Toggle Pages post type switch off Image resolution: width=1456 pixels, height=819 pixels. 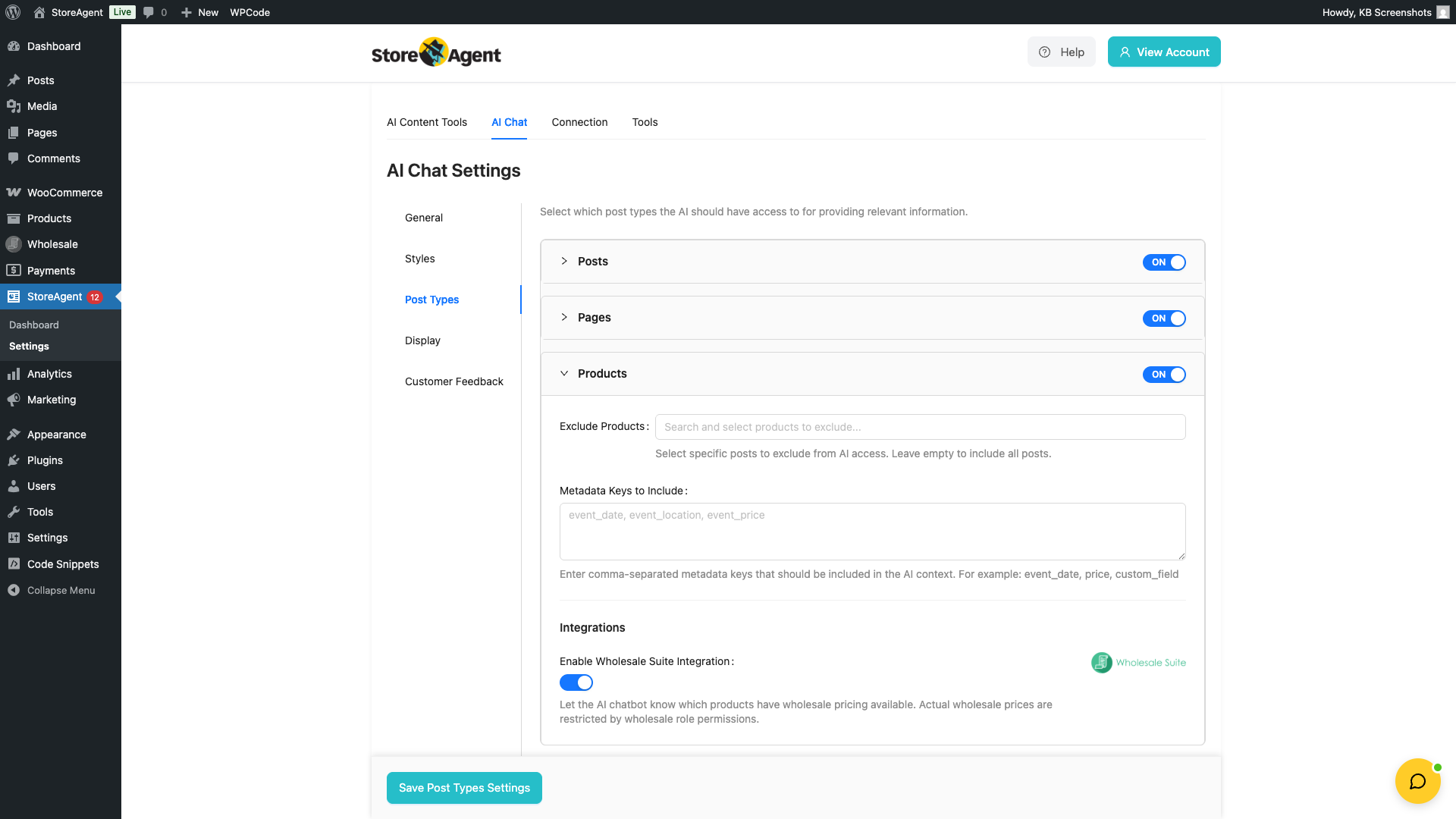1164,318
